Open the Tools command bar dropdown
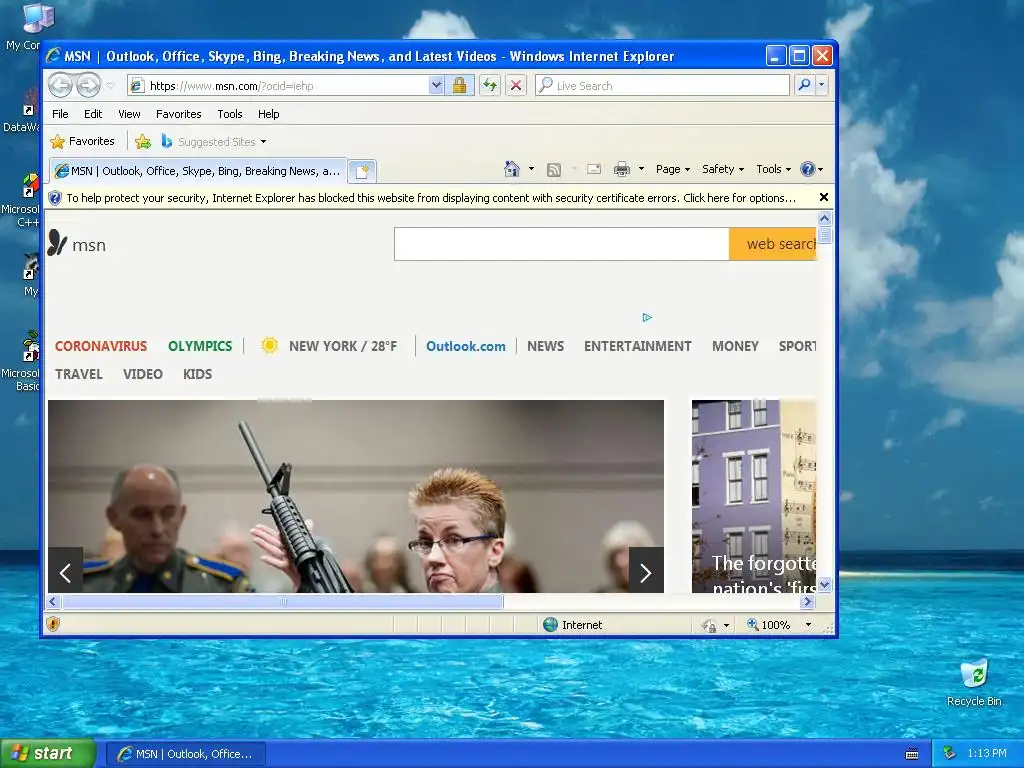 pyautogui.click(x=773, y=169)
